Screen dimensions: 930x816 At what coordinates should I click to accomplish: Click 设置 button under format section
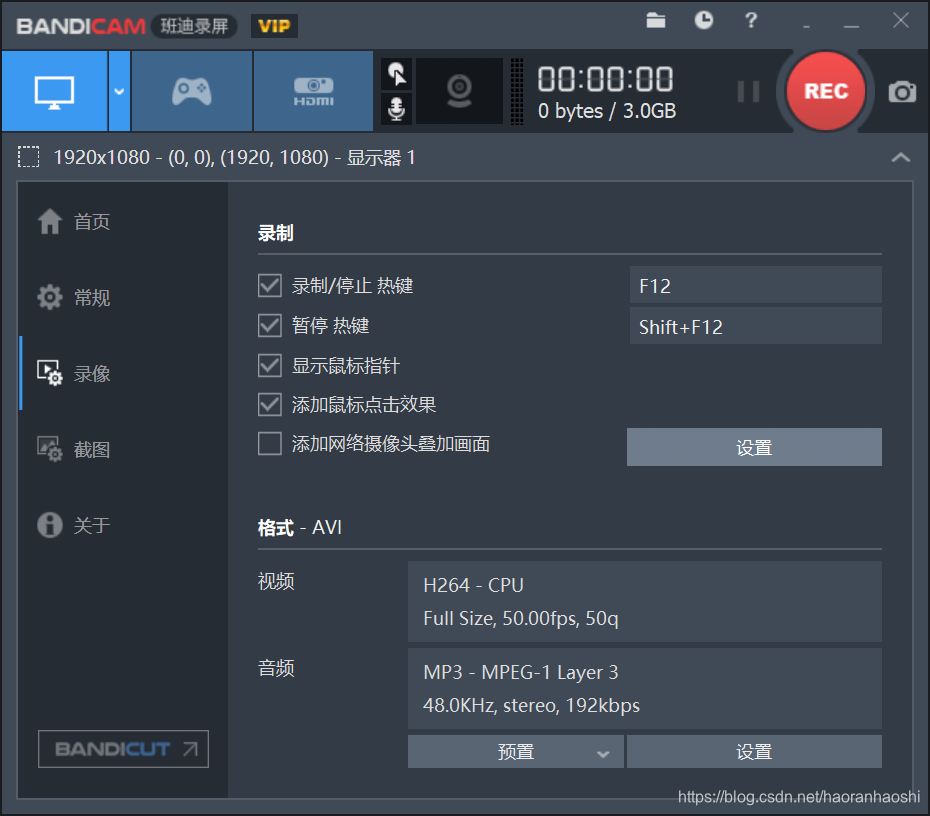pyautogui.click(x=754, y=751)
